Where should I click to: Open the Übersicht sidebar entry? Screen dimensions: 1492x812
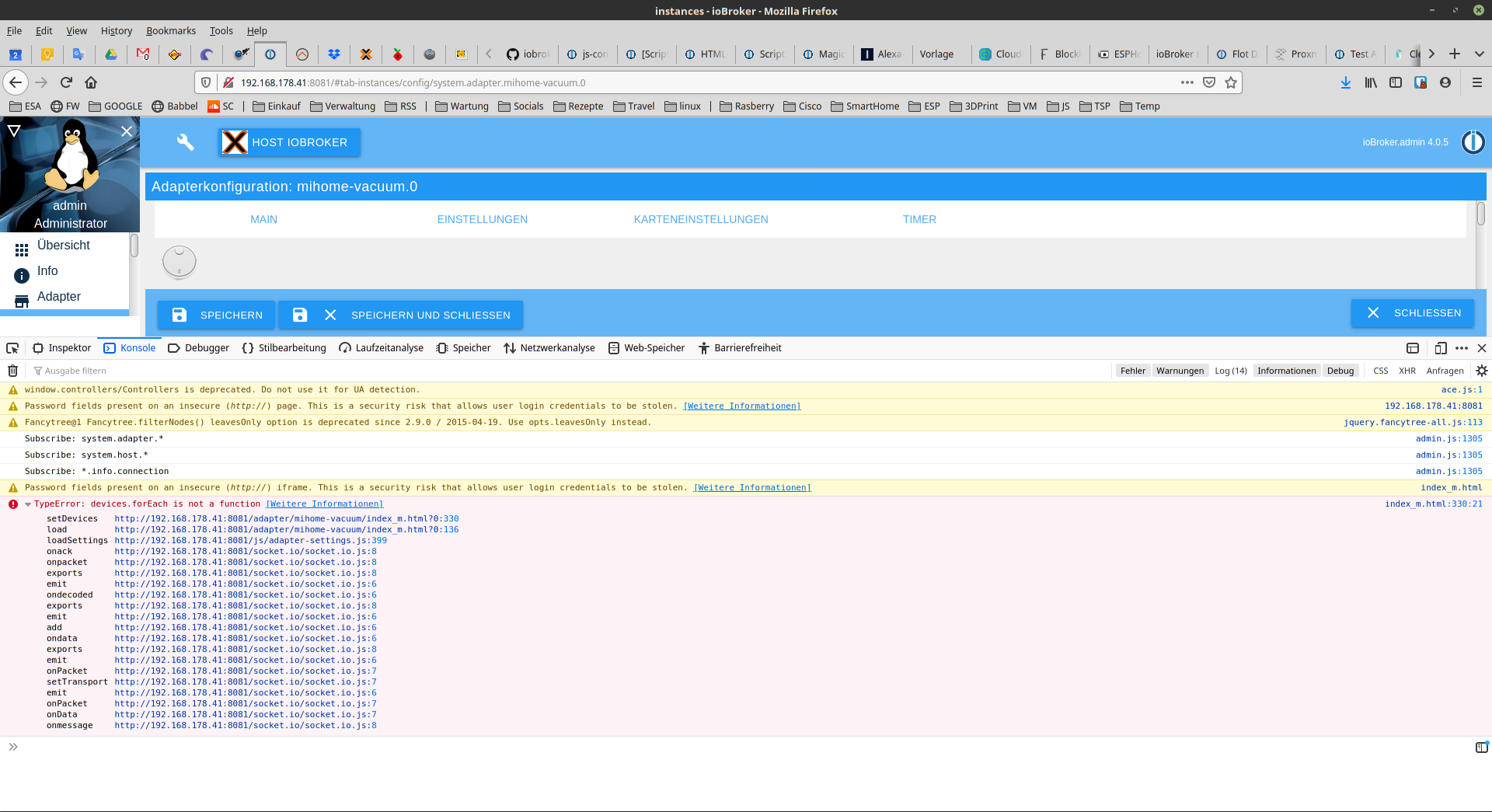pyautogui.click(x=64, y=246)
